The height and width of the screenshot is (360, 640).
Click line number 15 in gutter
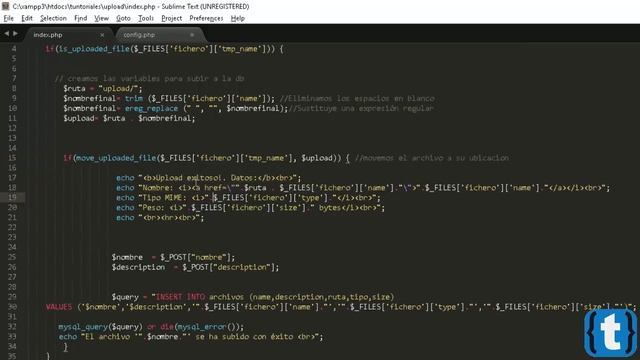point(12,158)
